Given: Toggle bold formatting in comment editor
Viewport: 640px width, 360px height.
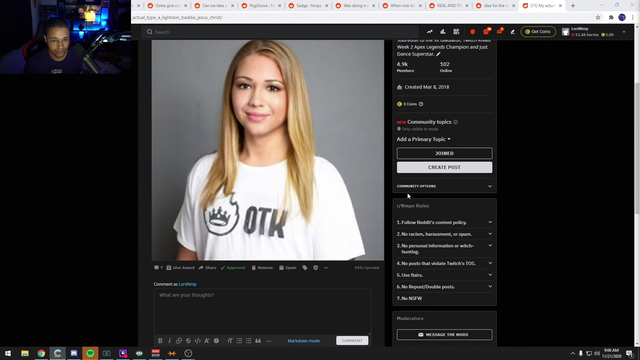Looking at the screenshot, I should (x=160, y=340).
